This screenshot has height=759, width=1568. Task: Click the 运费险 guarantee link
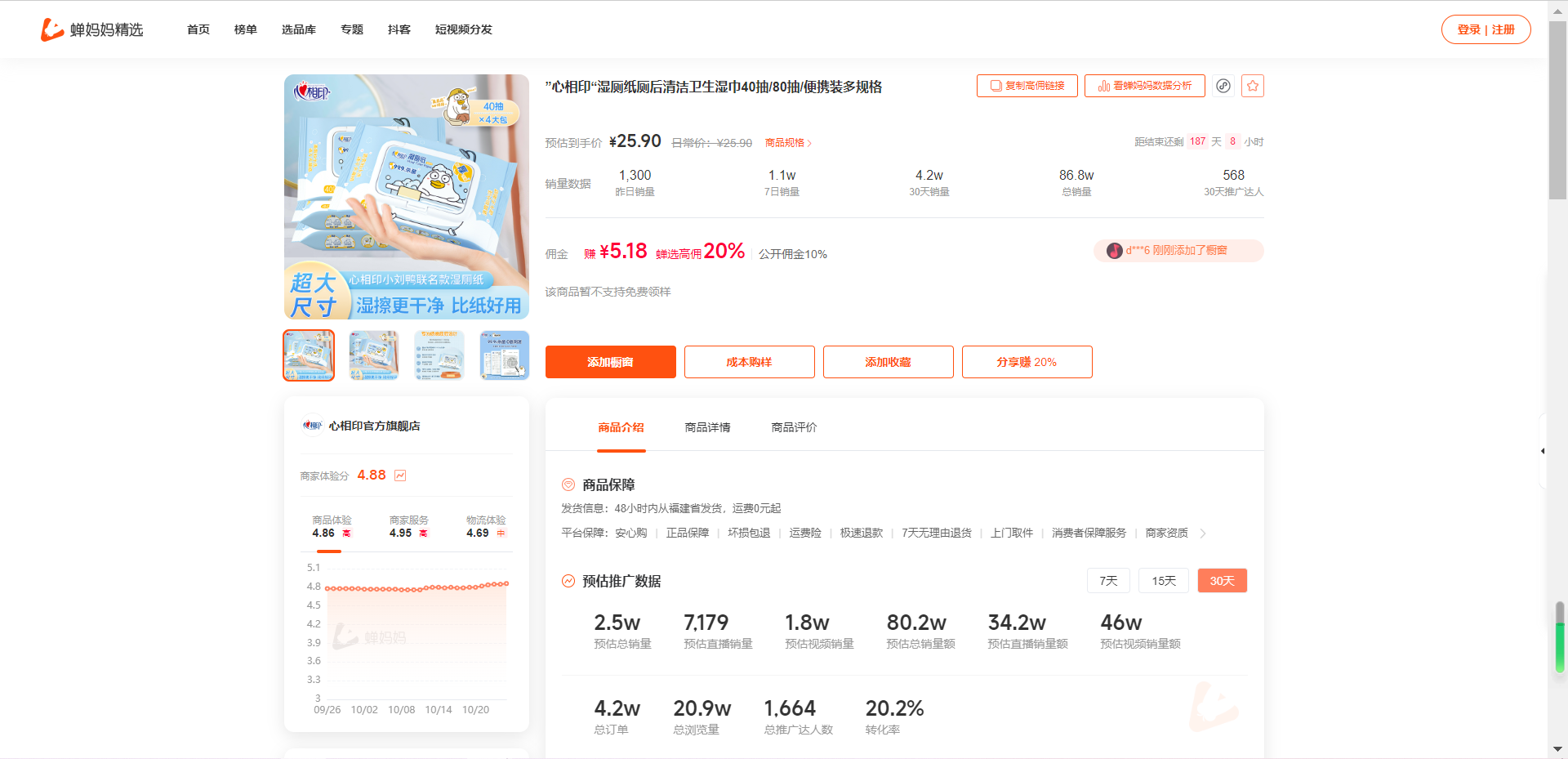point(805,533)
